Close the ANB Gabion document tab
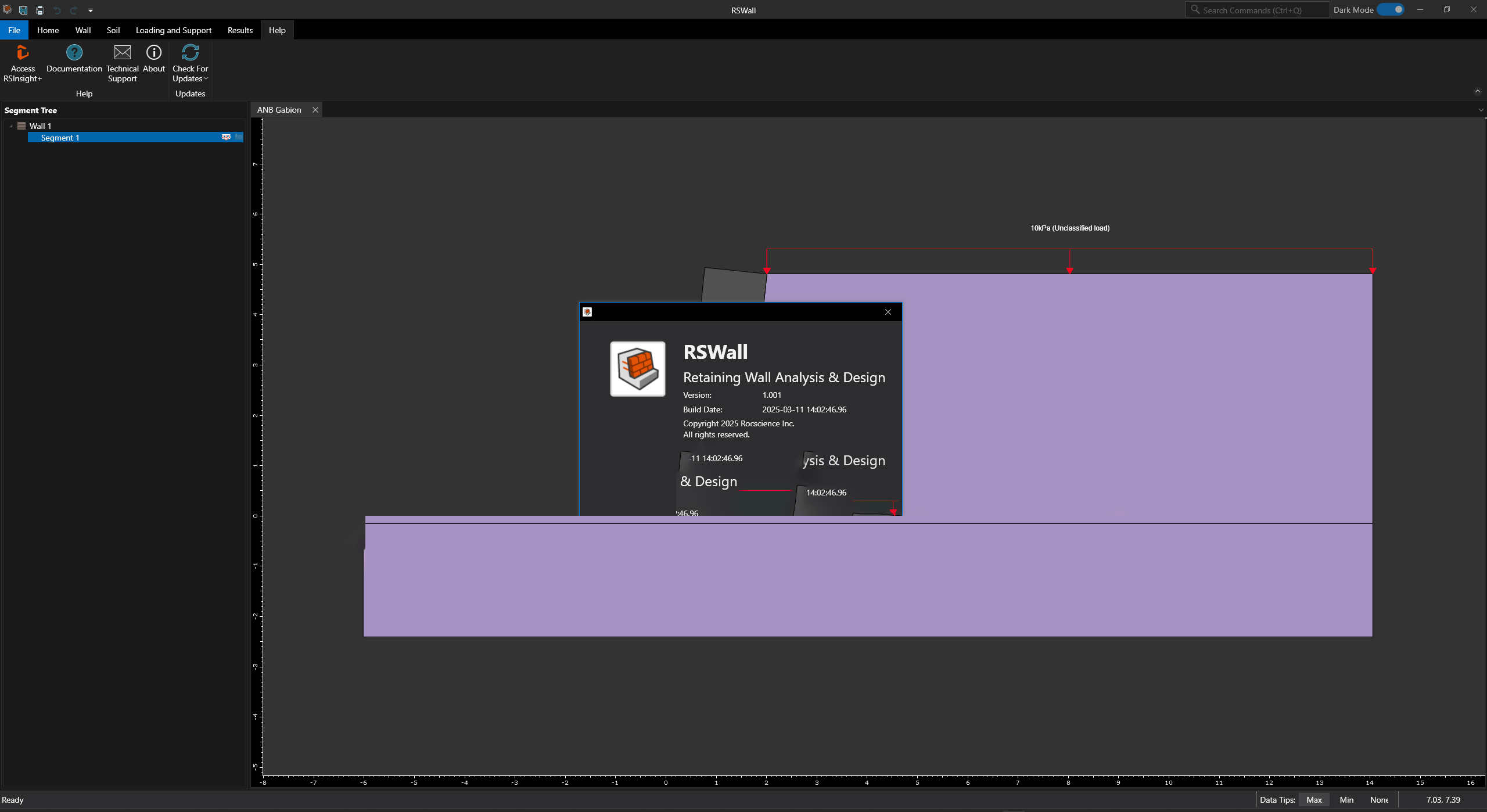This screenshot has height=812, width=1487. [x=315, y=110]
